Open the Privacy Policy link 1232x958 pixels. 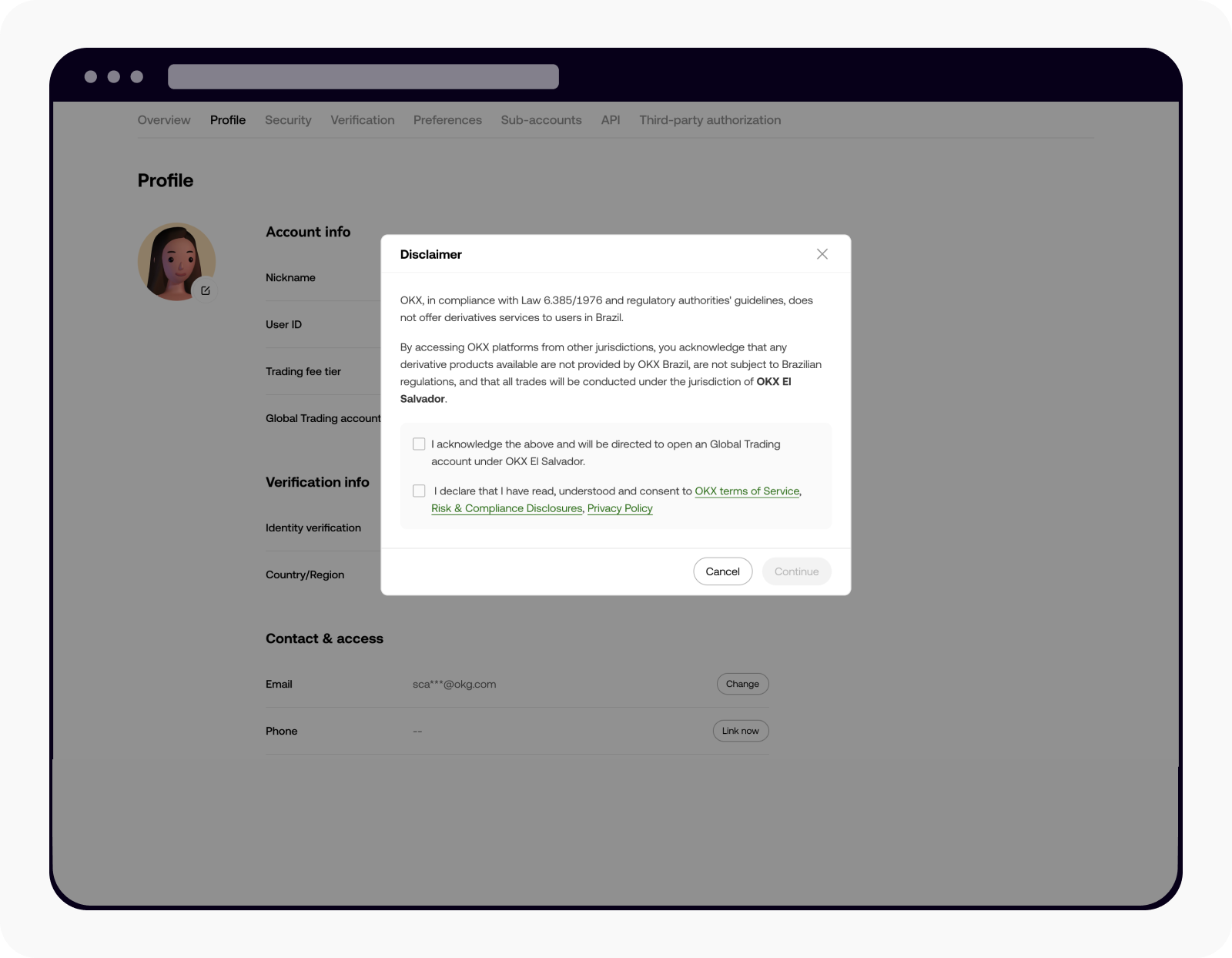620,508
